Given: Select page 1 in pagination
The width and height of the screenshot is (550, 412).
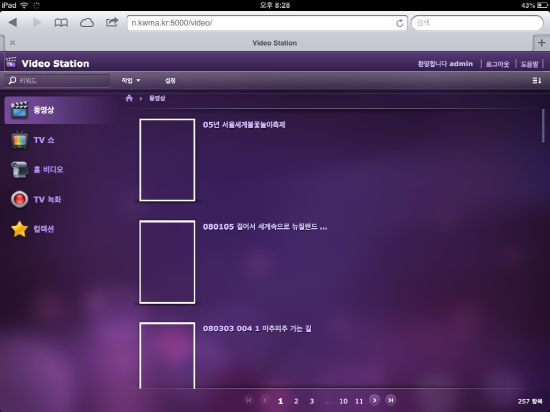Looking at the screenshot, I should coord(280,401).
